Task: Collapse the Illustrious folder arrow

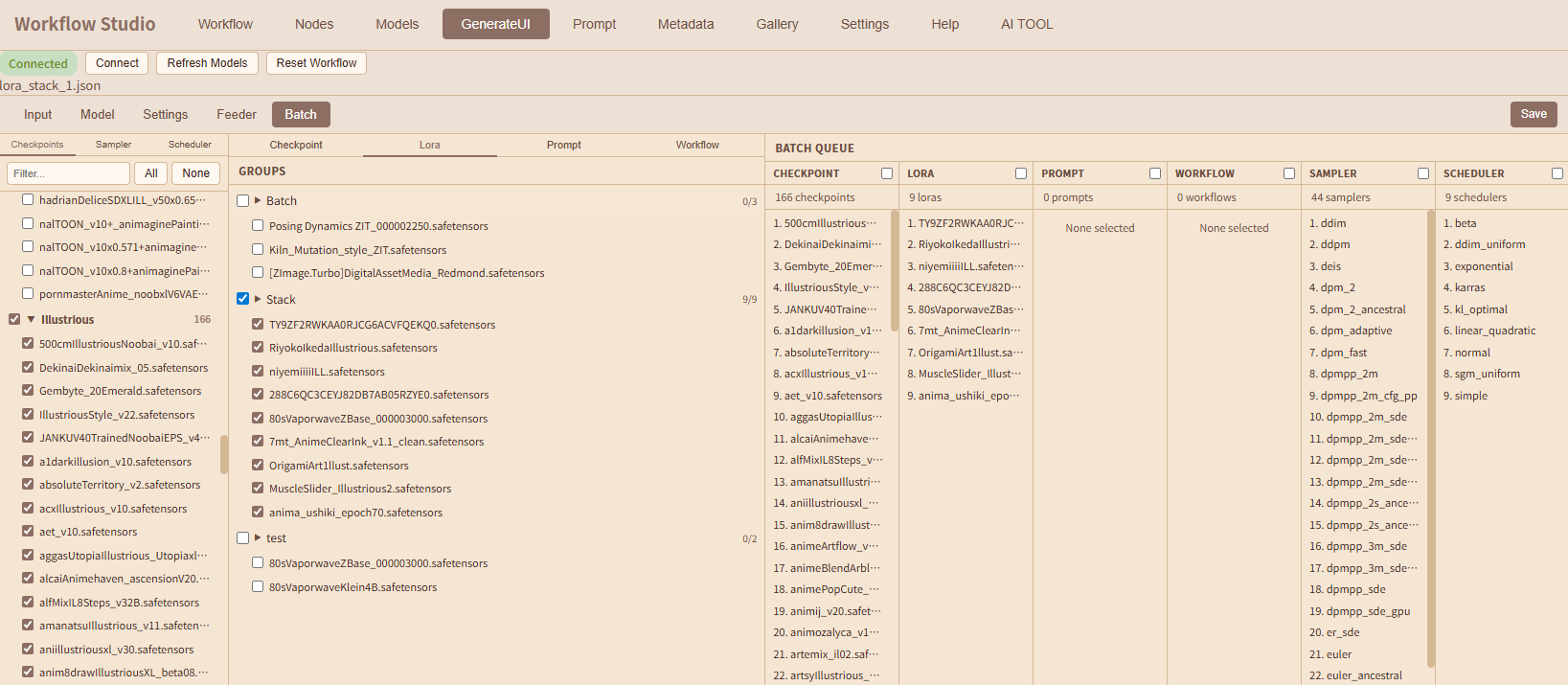Action: [x=32, y=319]
